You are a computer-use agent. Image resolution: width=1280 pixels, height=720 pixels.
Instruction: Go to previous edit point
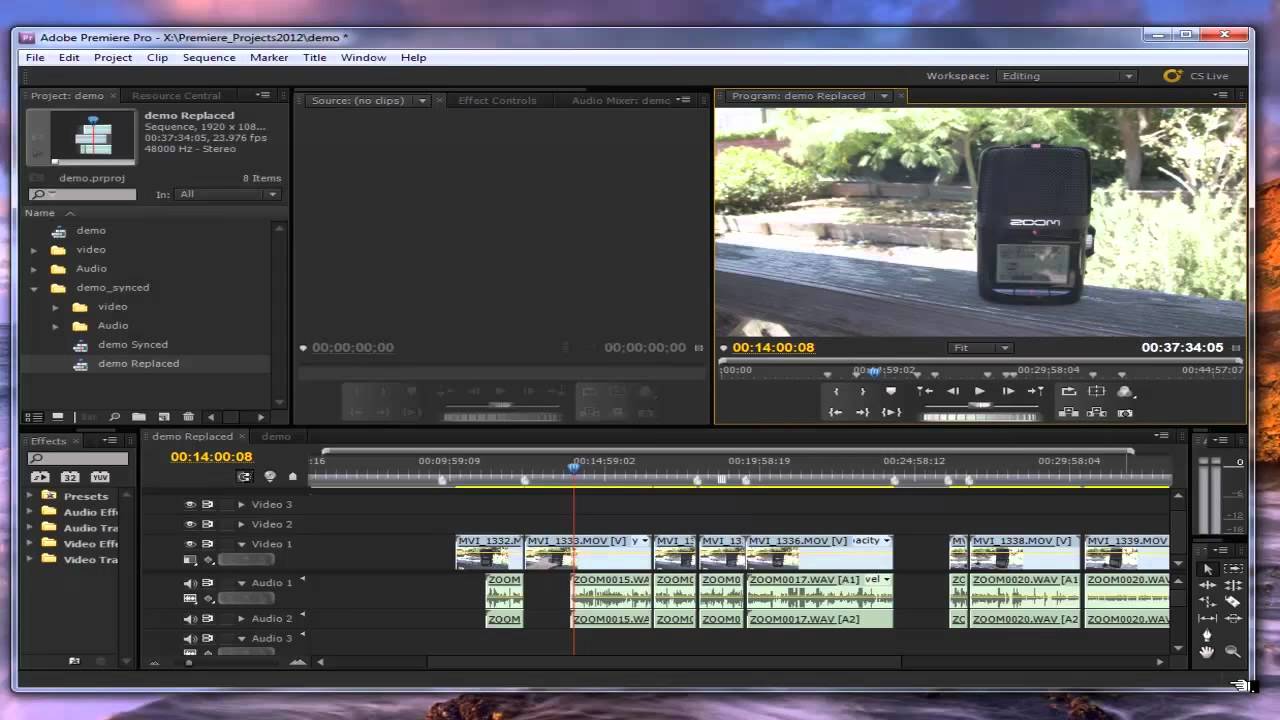pyautogui.click(x=925, y=392)
